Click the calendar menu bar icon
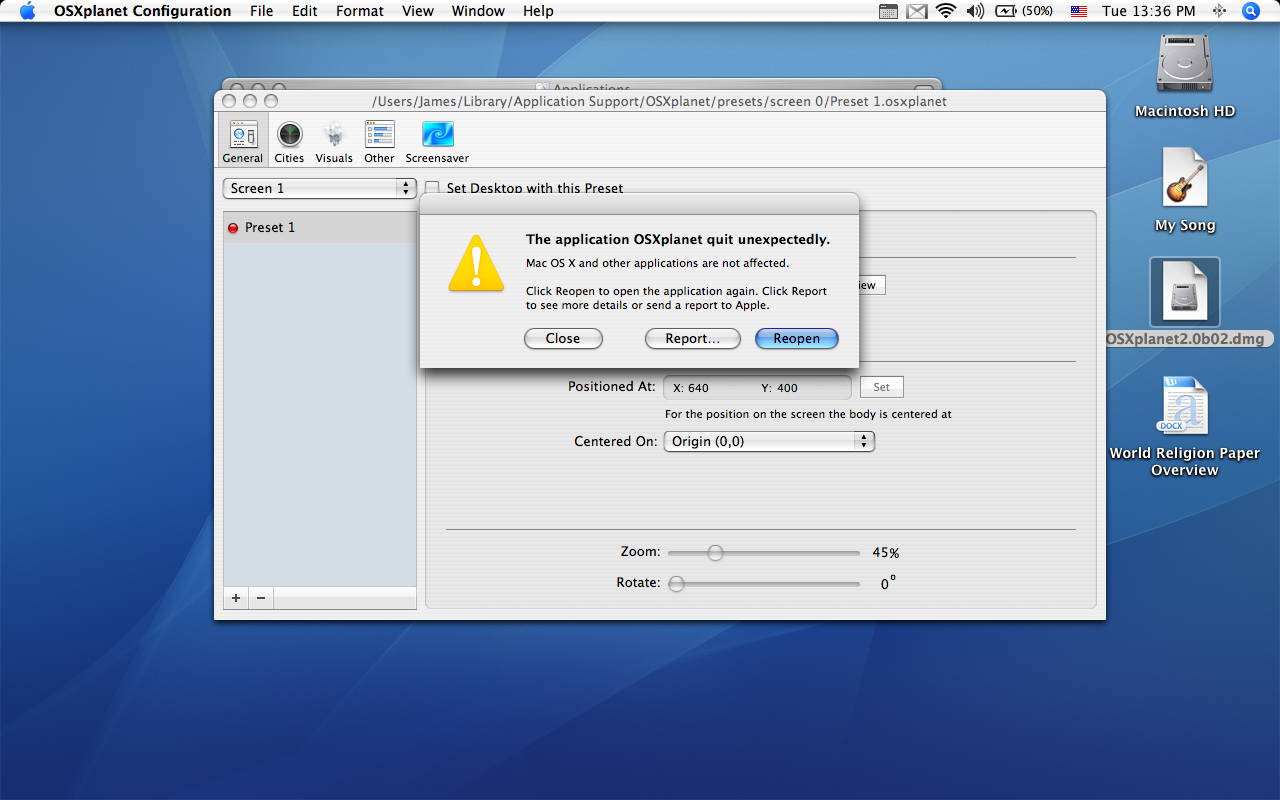Image resolution: width=1280 pixels, height=800 pixels. (x=888, y=11)
